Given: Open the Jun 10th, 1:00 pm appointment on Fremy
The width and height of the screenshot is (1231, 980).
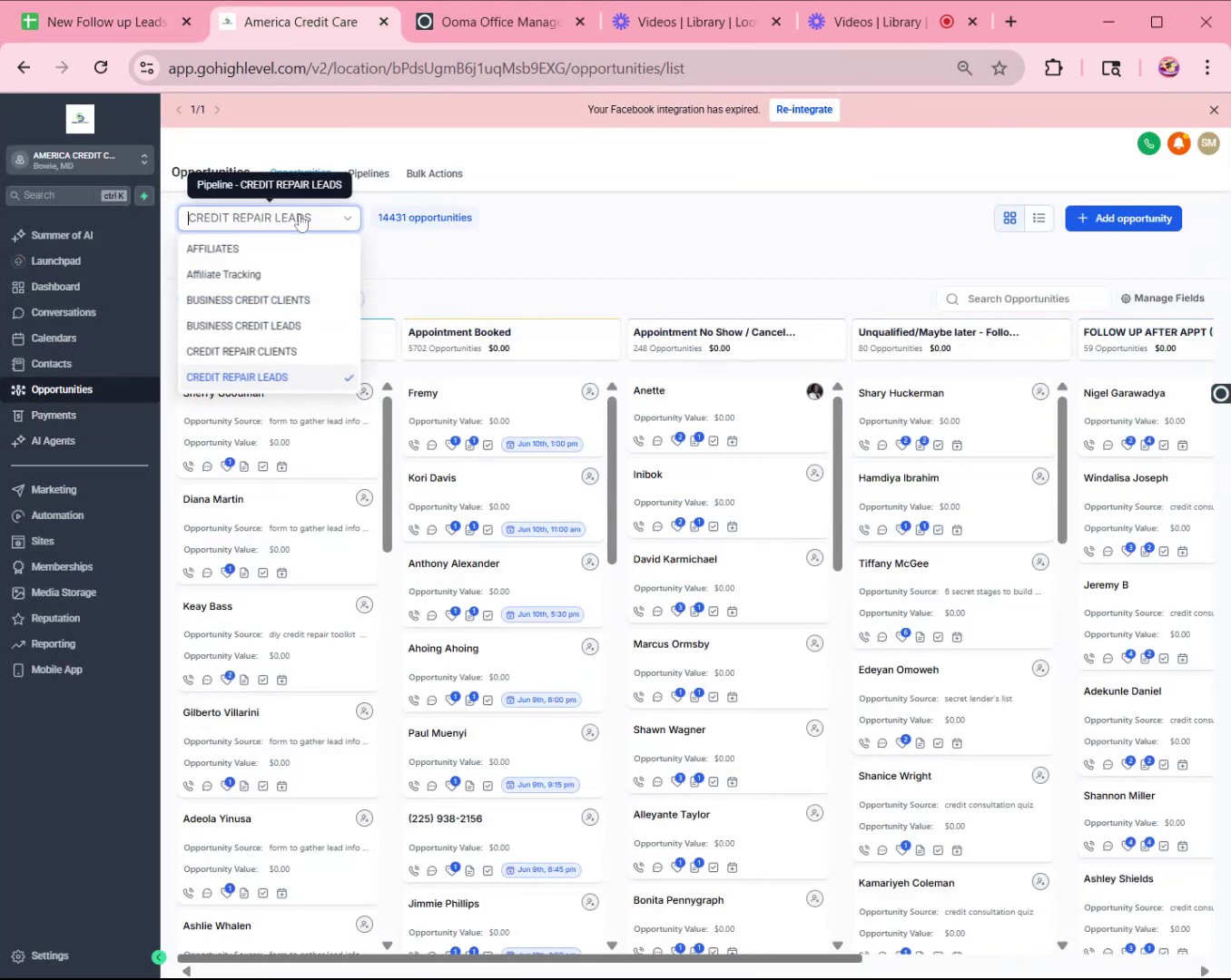Looking at the screenshot, I should [x=542, y=445].
